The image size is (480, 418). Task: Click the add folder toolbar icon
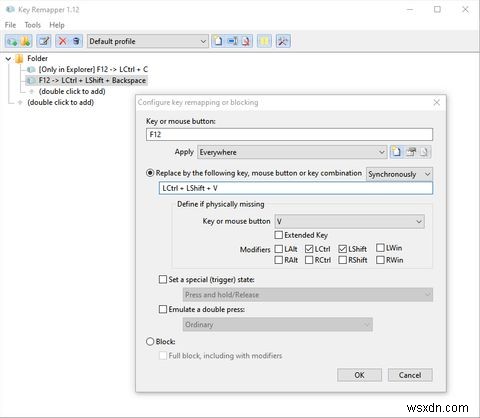(26, 41)
